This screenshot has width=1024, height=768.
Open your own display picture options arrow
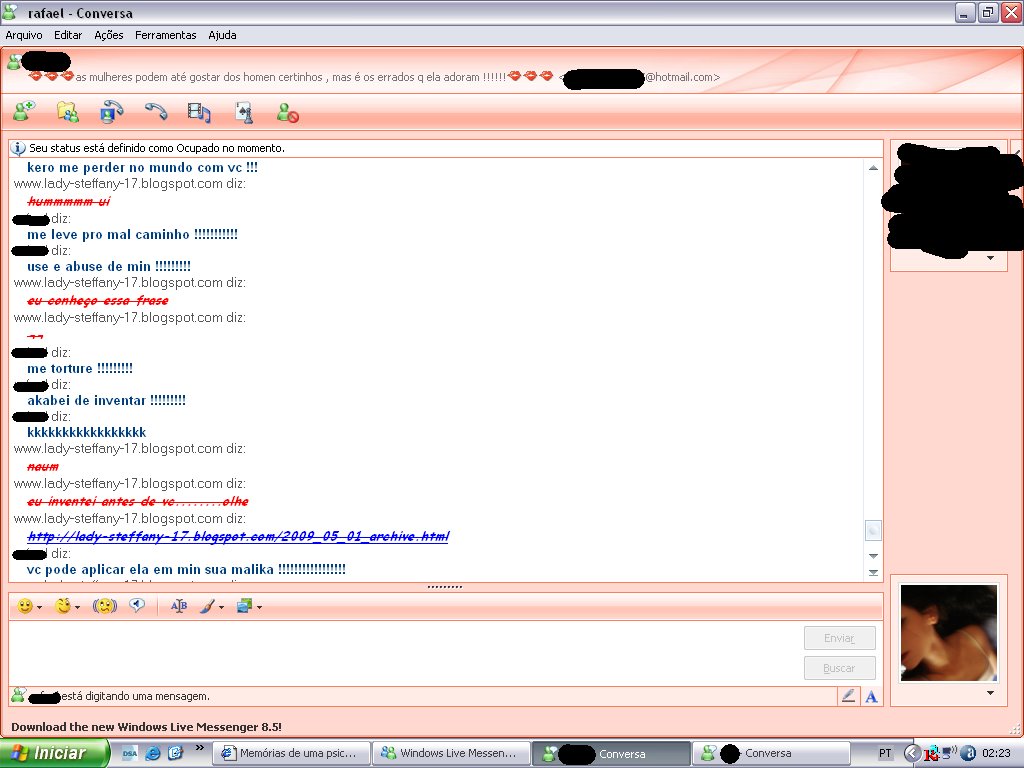991,693
